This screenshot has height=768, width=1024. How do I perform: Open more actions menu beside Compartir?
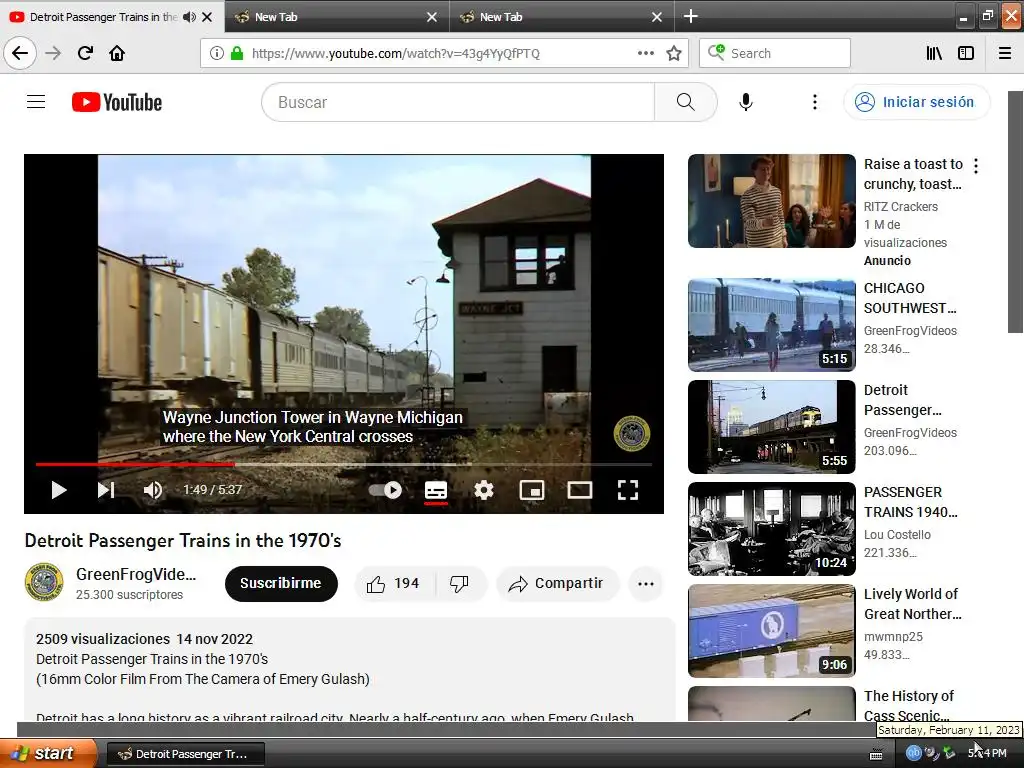coord(646,584)
